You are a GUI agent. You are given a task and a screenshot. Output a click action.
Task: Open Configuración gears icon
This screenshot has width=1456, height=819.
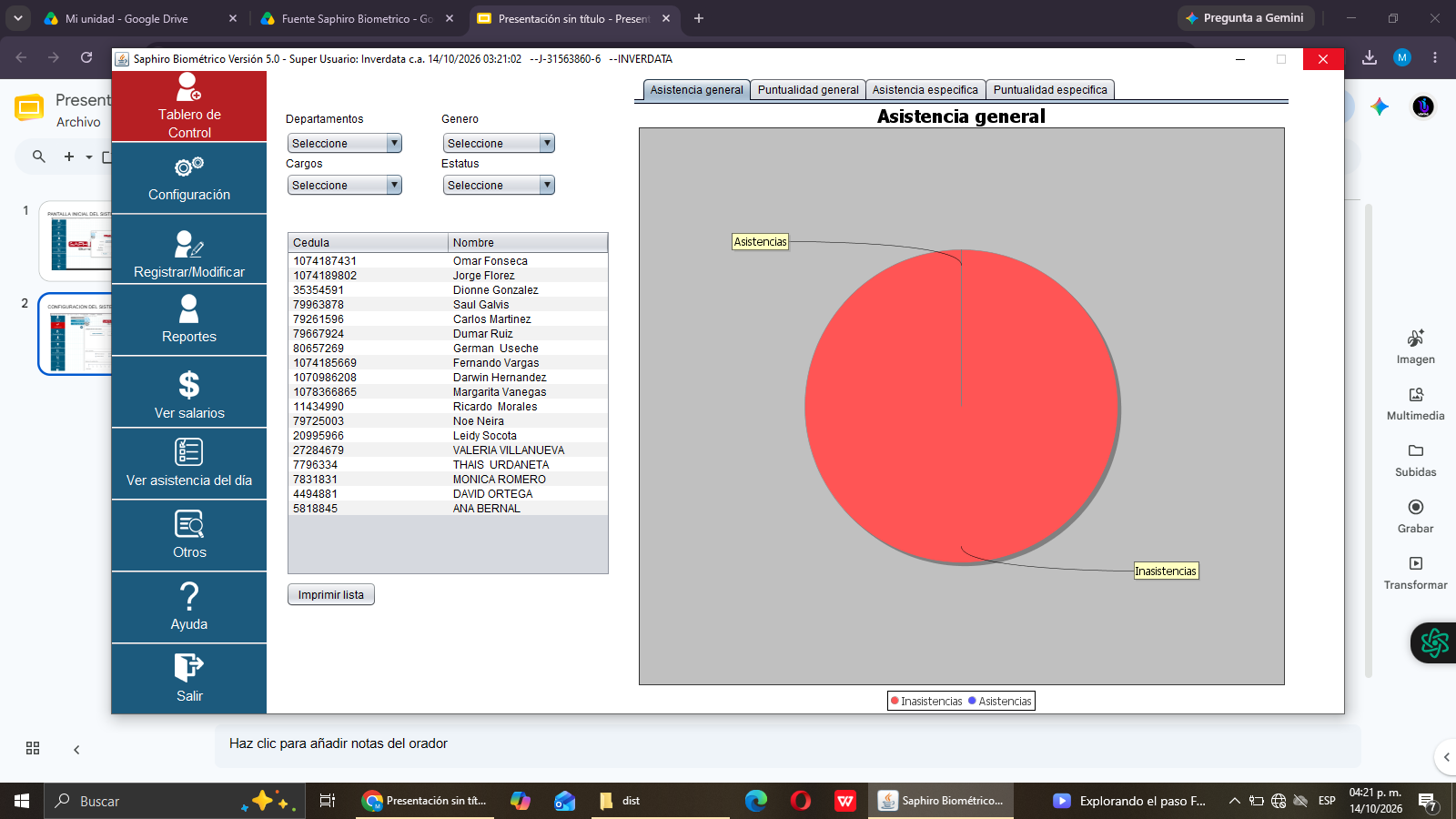click(189, 167)
